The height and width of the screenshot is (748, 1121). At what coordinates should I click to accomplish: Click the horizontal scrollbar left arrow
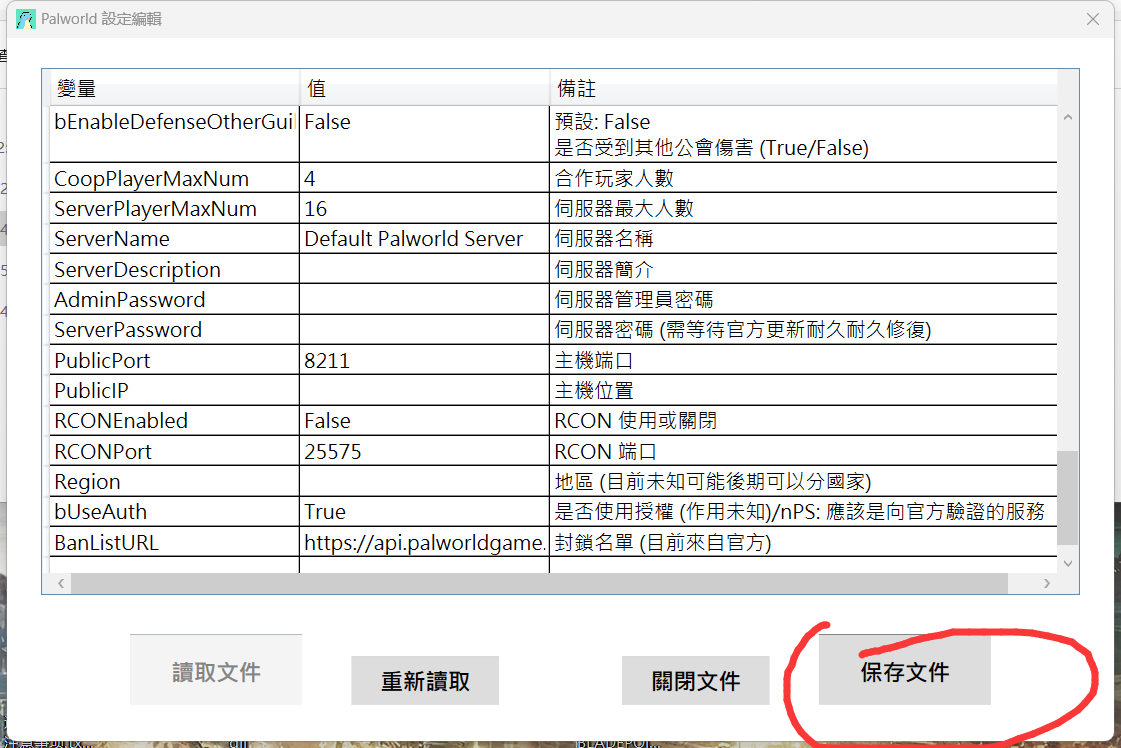61,584
